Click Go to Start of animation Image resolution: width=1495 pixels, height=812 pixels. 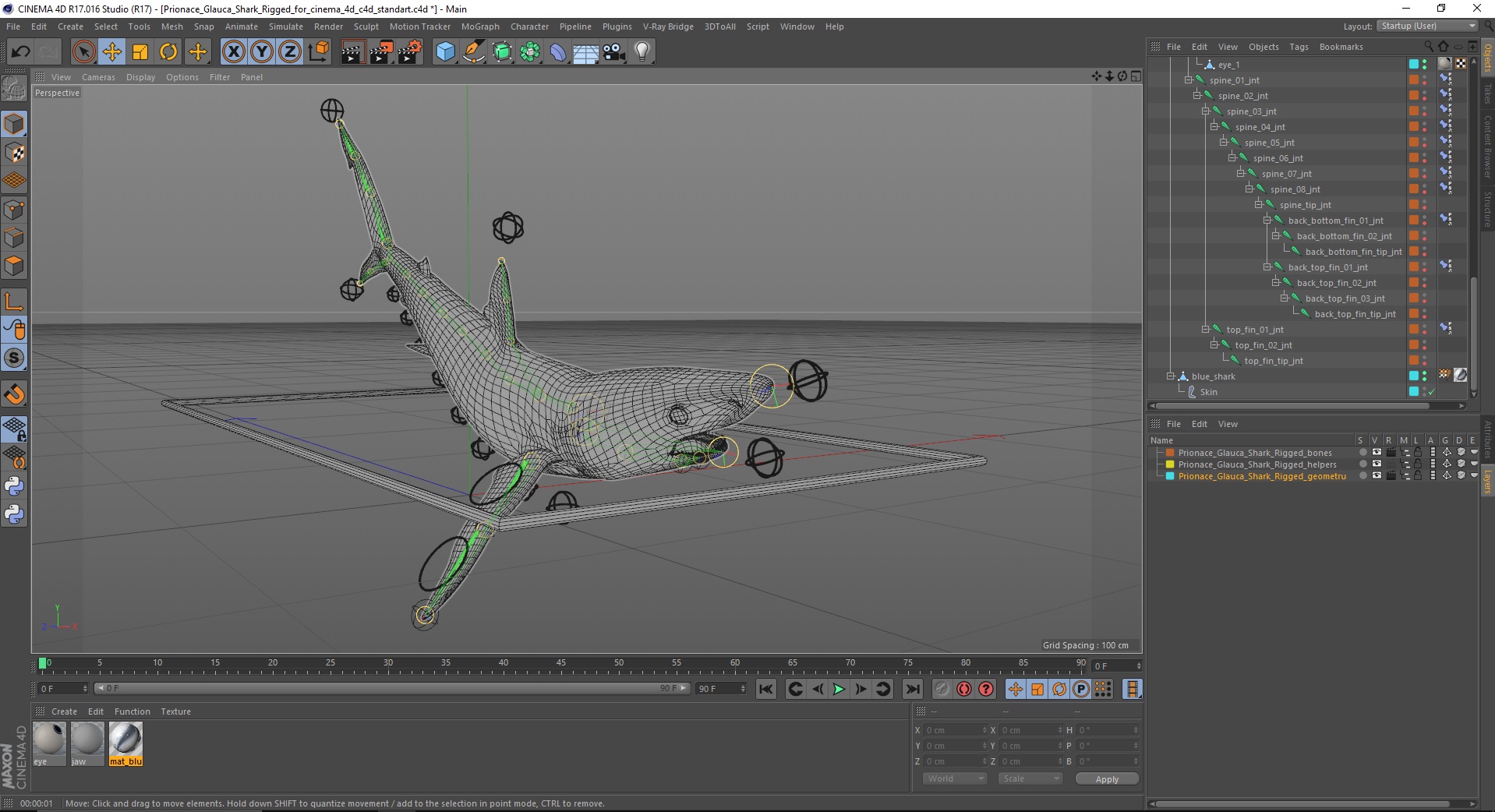point(766,689)
